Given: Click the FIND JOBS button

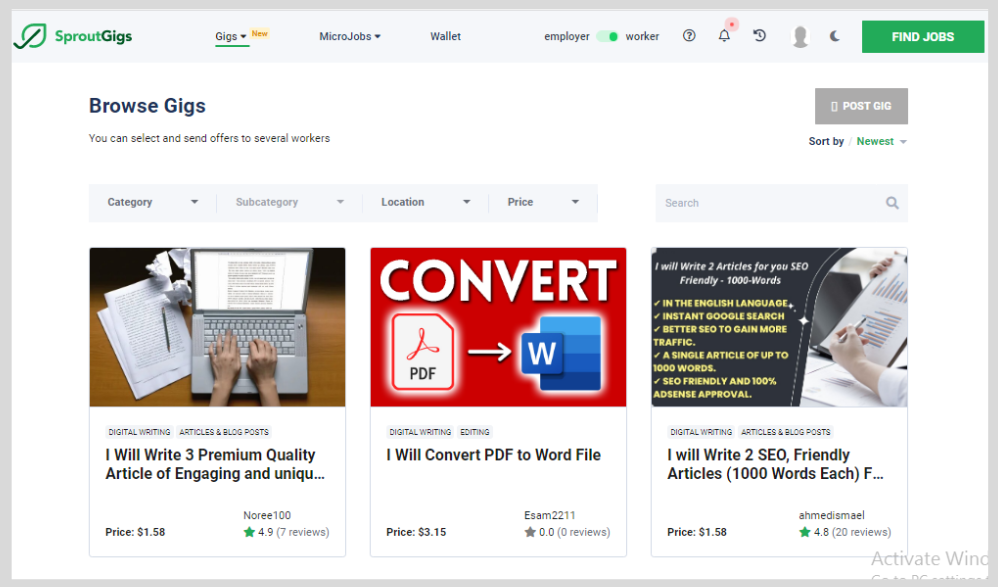Looking at the screenshot, I should pos(923,36).
